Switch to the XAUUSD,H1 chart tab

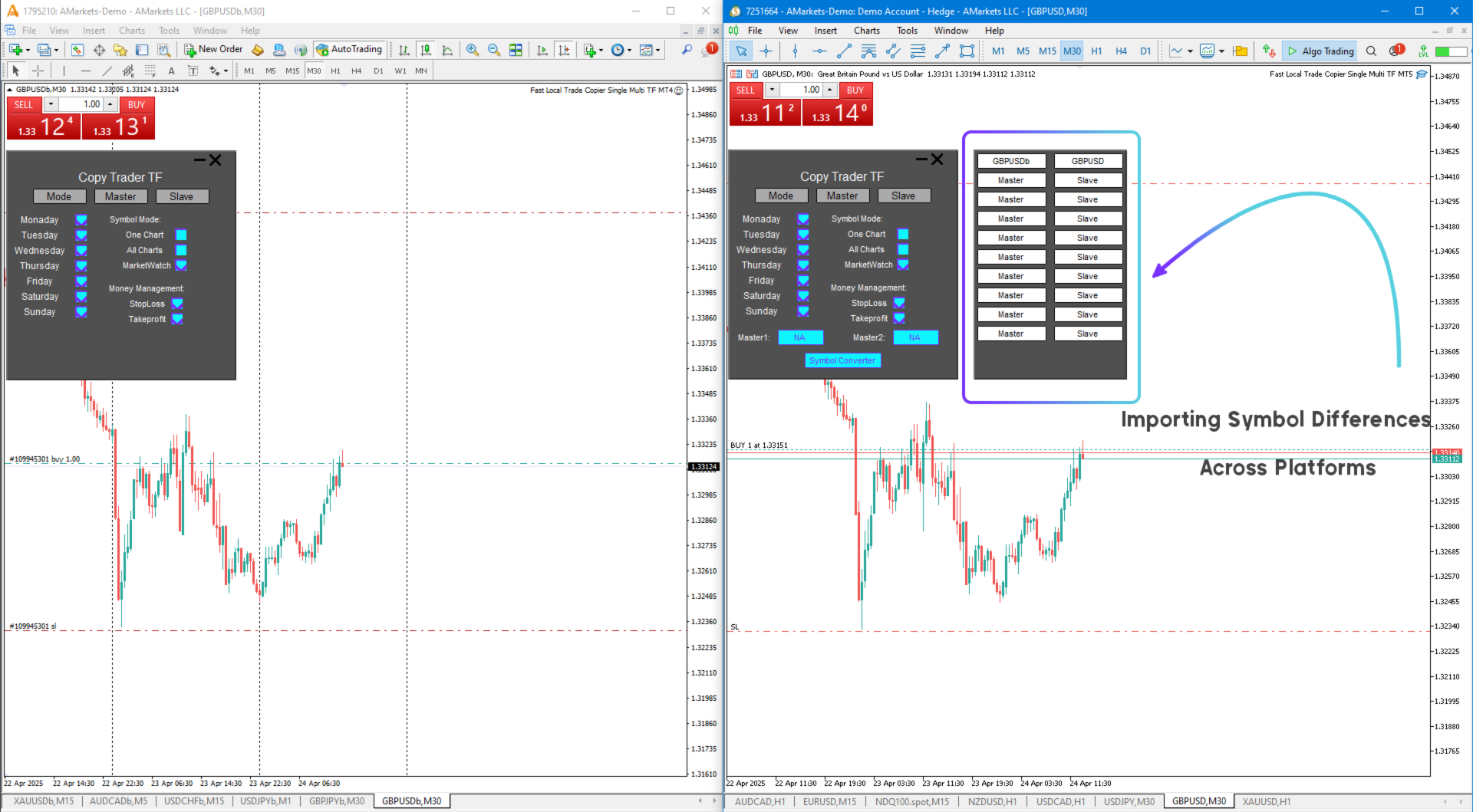[x=1266, y=801]
